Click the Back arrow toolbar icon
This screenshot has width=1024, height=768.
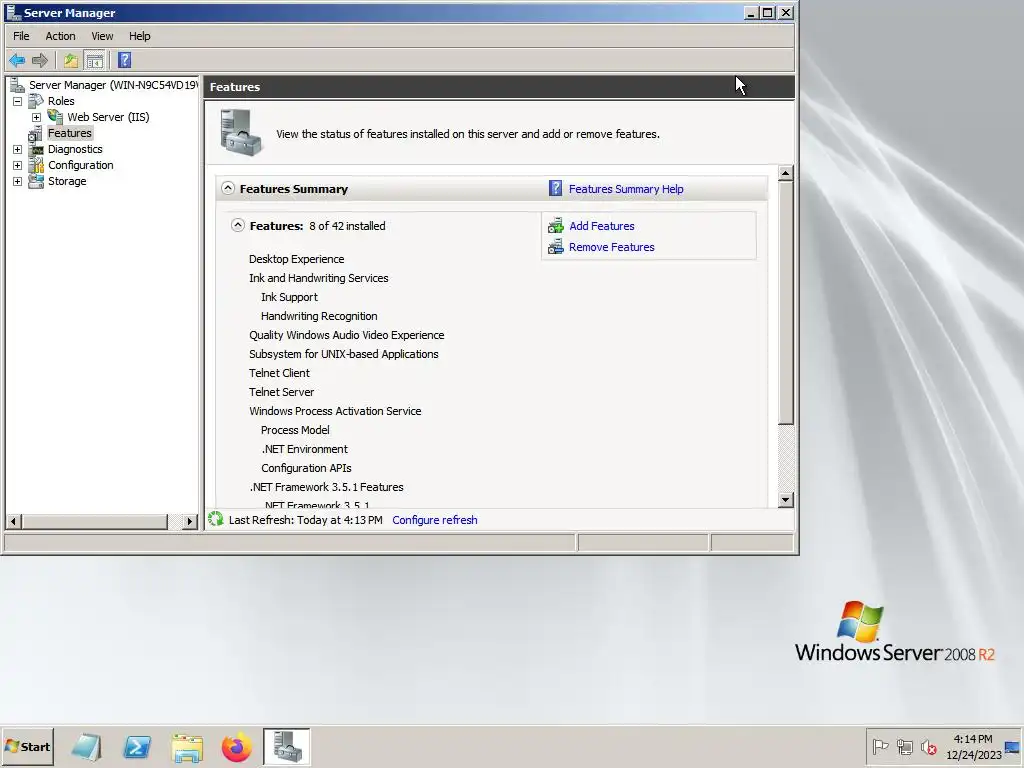(17, 61)
